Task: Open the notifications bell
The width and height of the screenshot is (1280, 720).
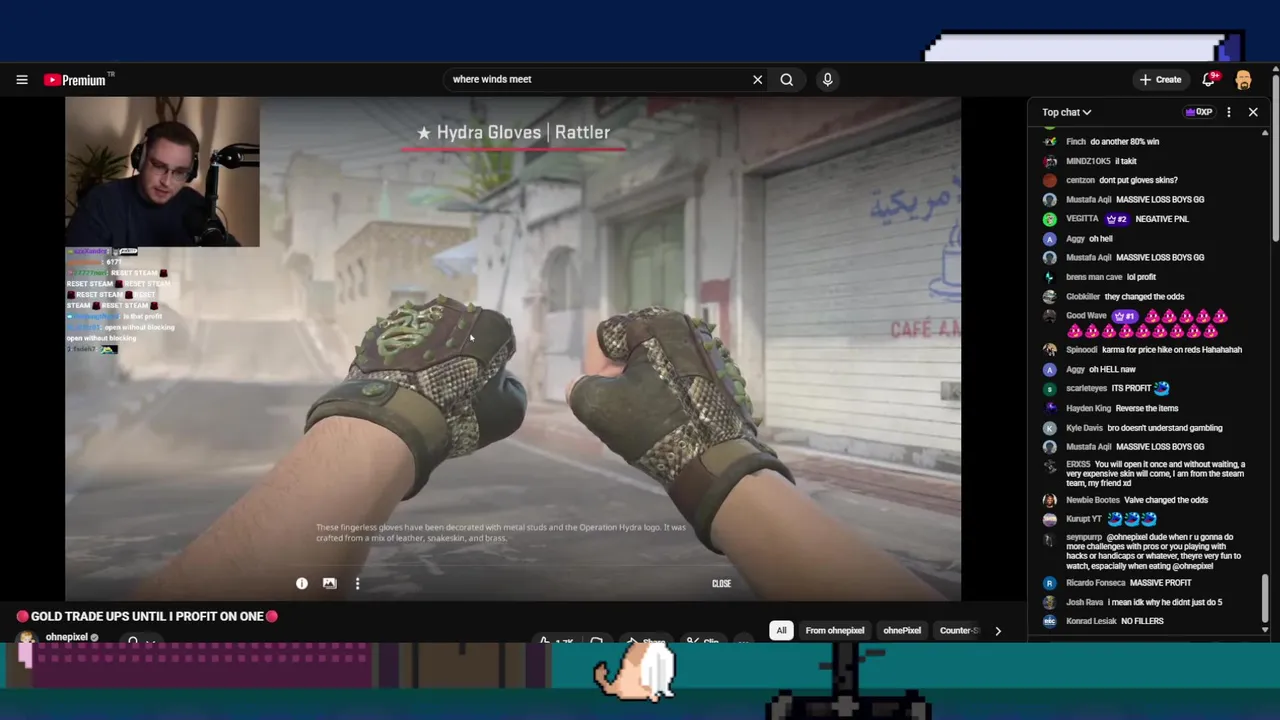Action: coord(1209,80)
